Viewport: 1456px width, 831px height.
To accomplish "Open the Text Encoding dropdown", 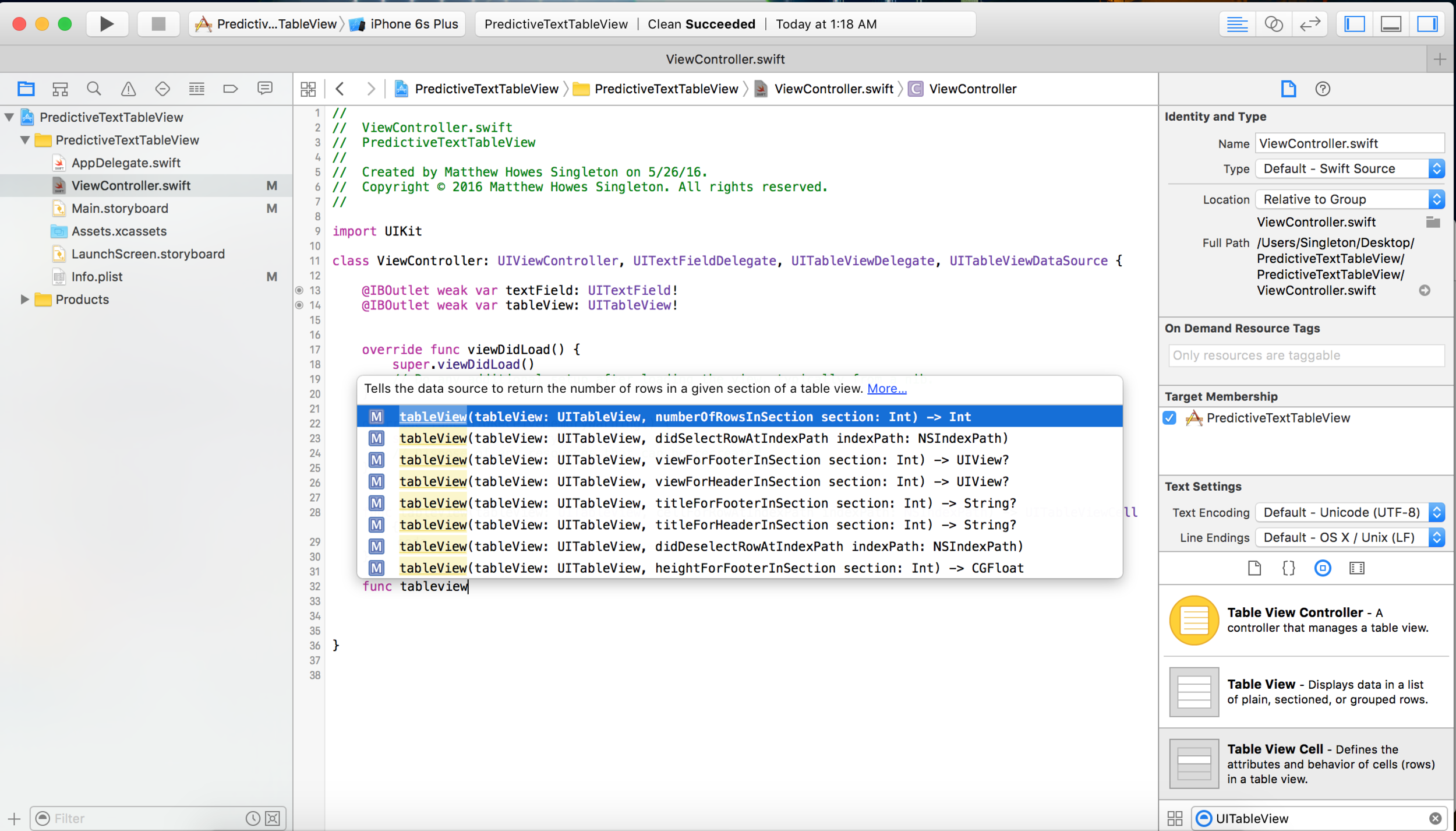I will pos(1350,512).
